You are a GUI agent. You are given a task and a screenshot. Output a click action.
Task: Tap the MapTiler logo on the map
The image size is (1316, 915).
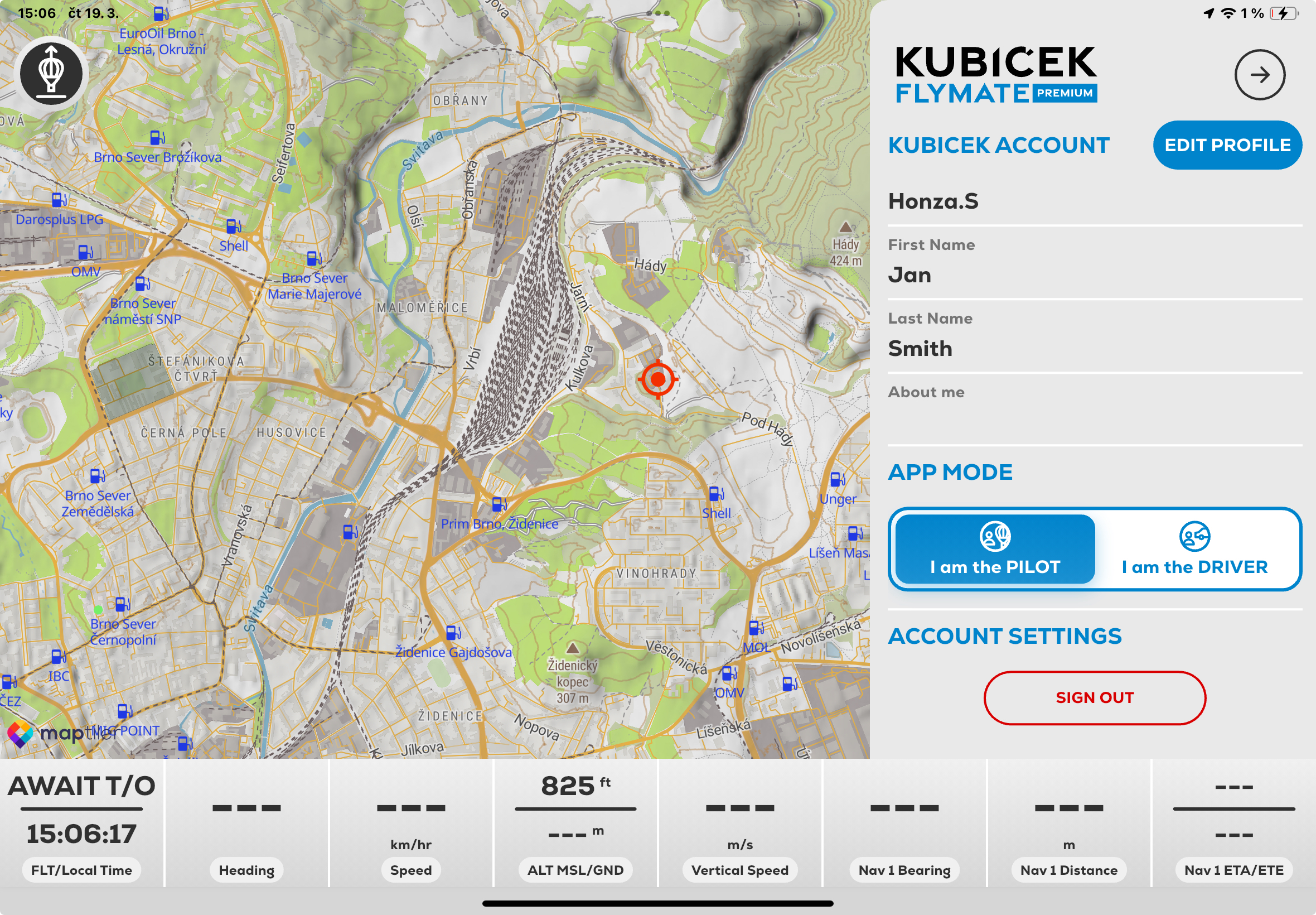60,733
